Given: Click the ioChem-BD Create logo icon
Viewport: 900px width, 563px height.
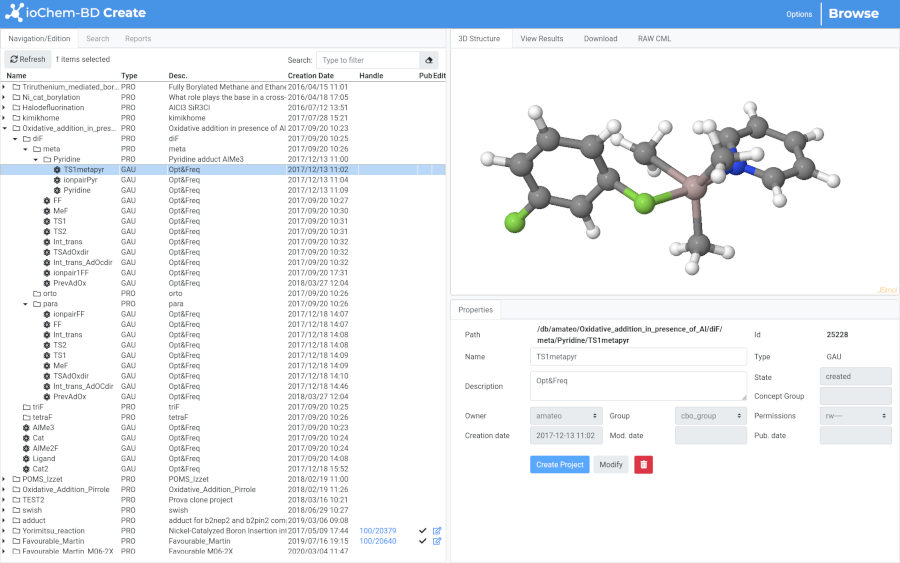Looking at the screenshot, I should pyautogui.click(x=14, y=13).
